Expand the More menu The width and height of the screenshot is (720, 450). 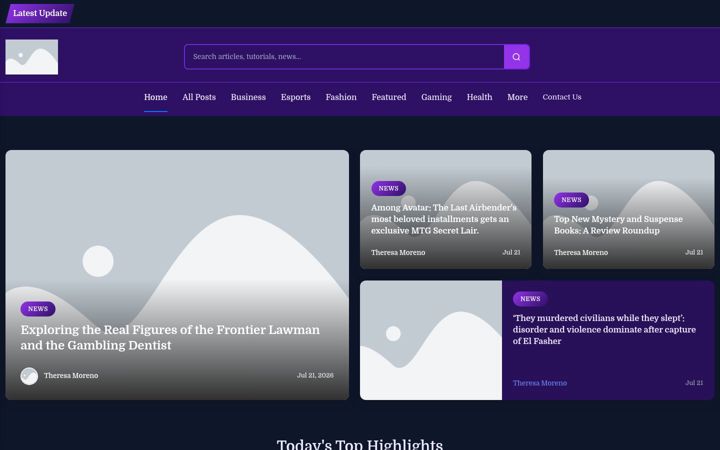point(518,97)
